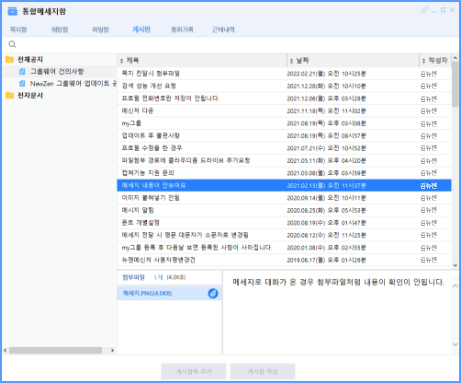The height and width of the screenshot is (383, 461).
Task: Open post 쪽지 전달시 첨부파일
Action: [x=284, y=73]
